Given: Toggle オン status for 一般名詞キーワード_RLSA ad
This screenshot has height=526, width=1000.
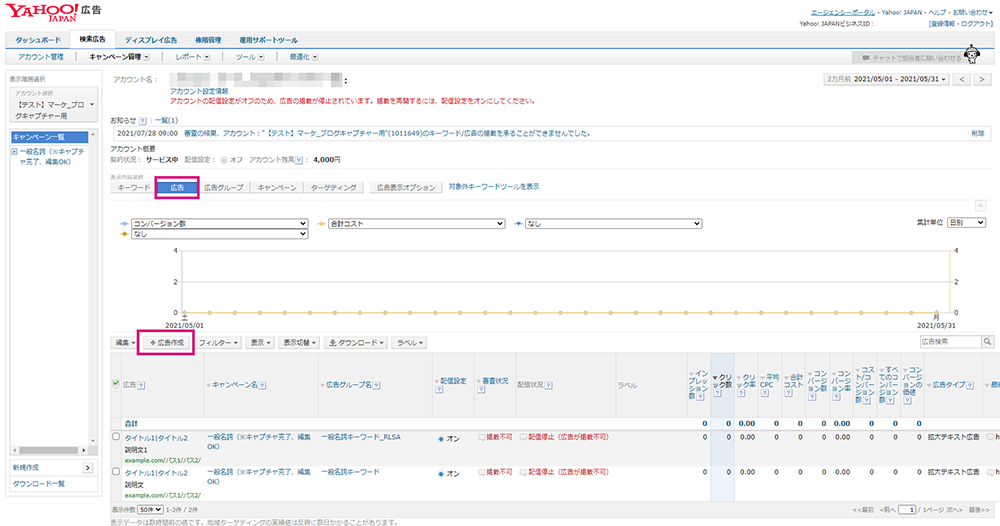Looking at the screenshot, I should [441, 439].
